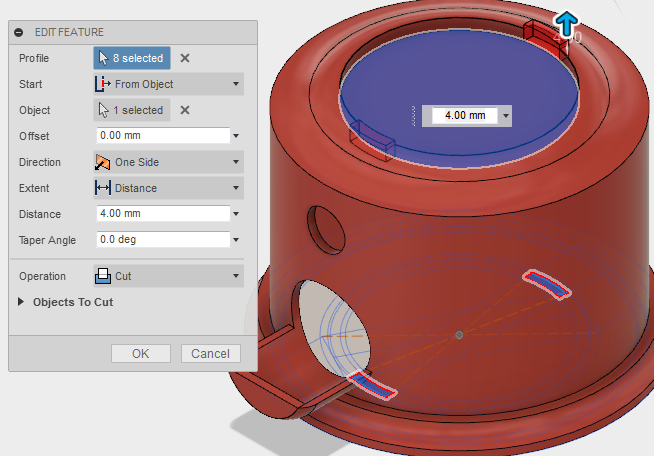654x456 pixels.
Task: Click the sketch center point on the model
Action: [x=459, y=335]
